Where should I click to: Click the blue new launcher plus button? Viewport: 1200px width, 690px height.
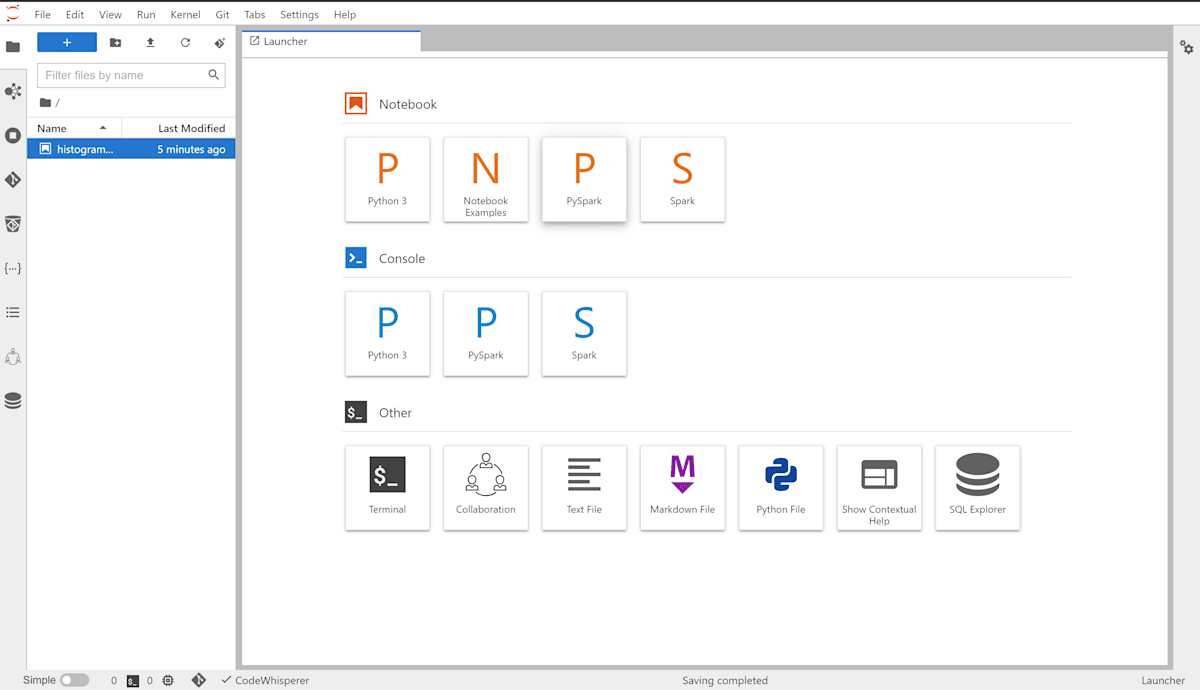(67, 42)
